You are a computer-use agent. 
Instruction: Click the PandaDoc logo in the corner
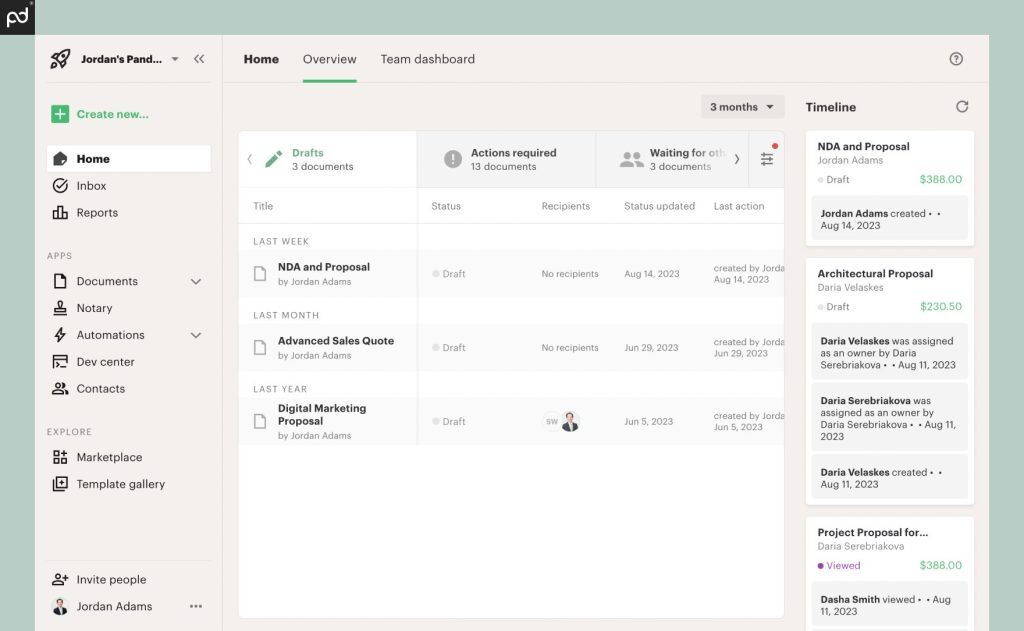[x=16, y=16]
